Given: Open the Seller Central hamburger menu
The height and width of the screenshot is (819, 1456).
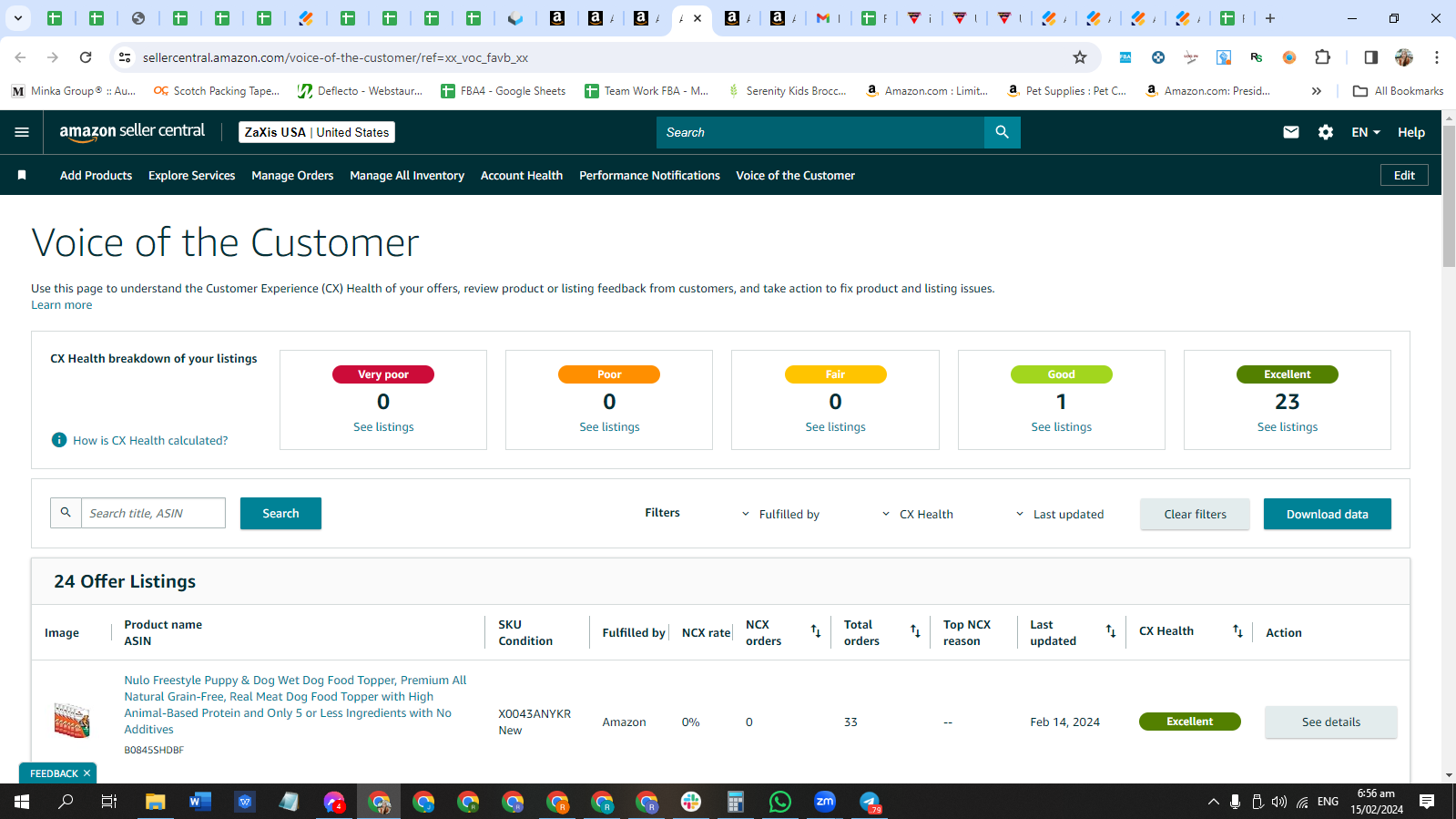Looking at the screenshot, I should point(22,132).
